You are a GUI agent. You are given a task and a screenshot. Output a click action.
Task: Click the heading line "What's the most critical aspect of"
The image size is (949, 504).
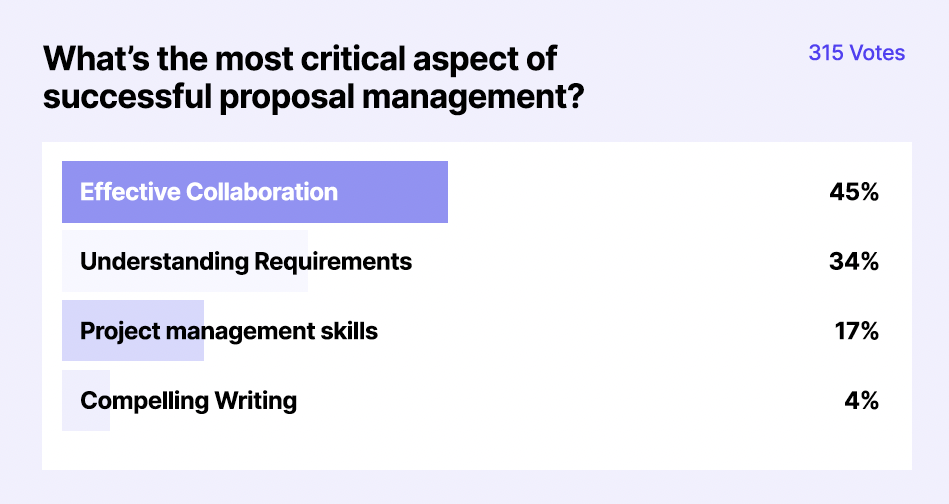coord(300,58)
